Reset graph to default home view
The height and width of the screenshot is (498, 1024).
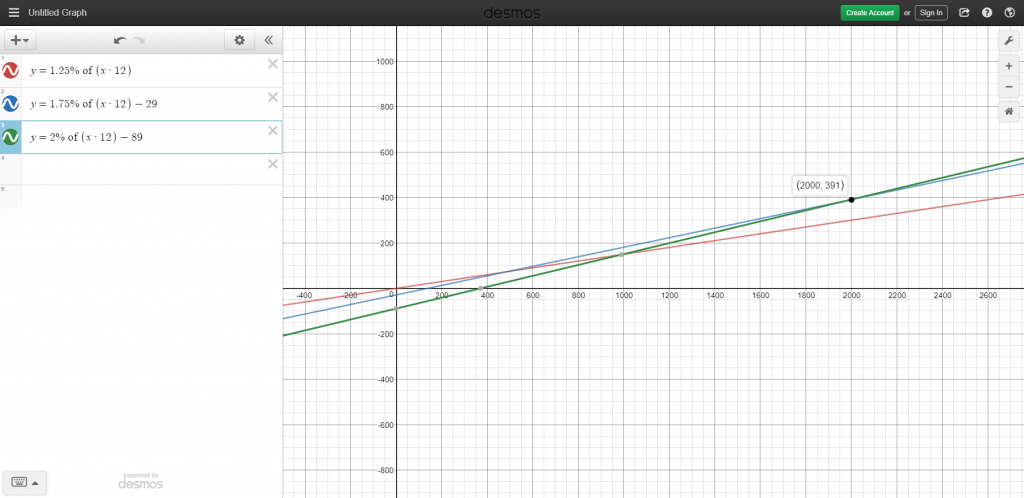[1009, 112]
